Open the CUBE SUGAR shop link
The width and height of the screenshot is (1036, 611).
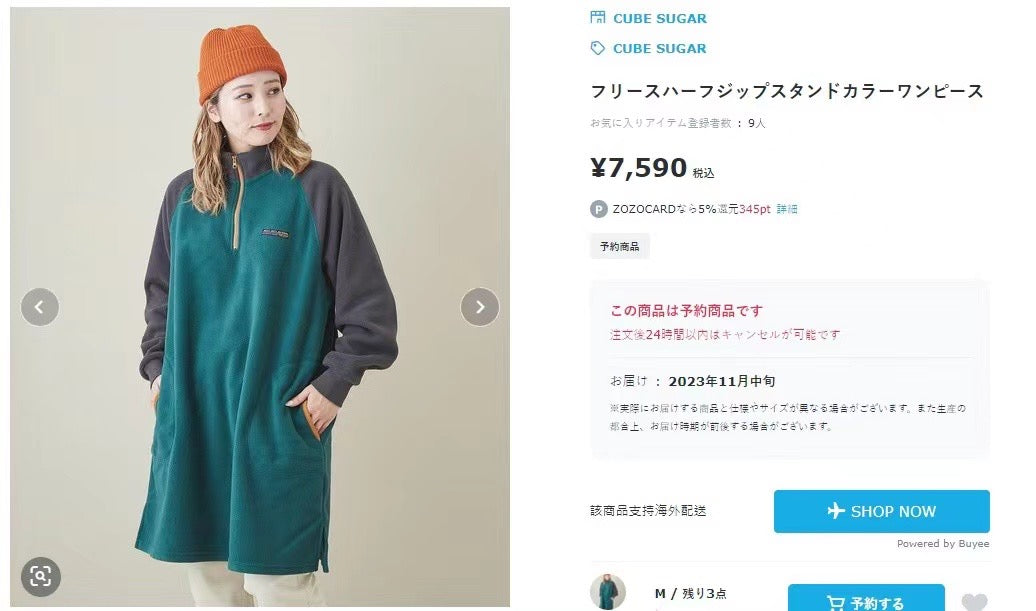[x=659, y=18]
